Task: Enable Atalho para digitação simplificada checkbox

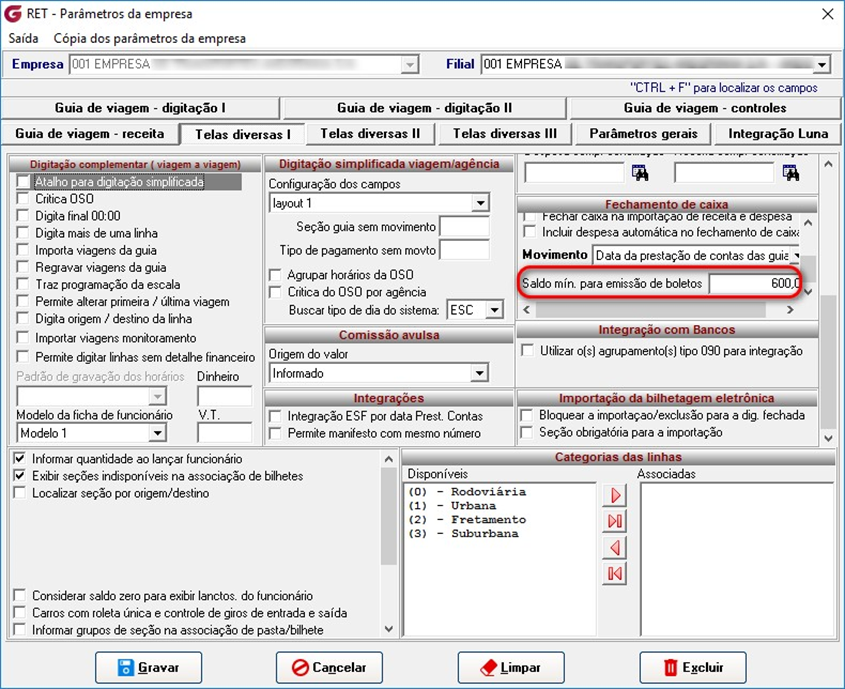Action: 23,182
